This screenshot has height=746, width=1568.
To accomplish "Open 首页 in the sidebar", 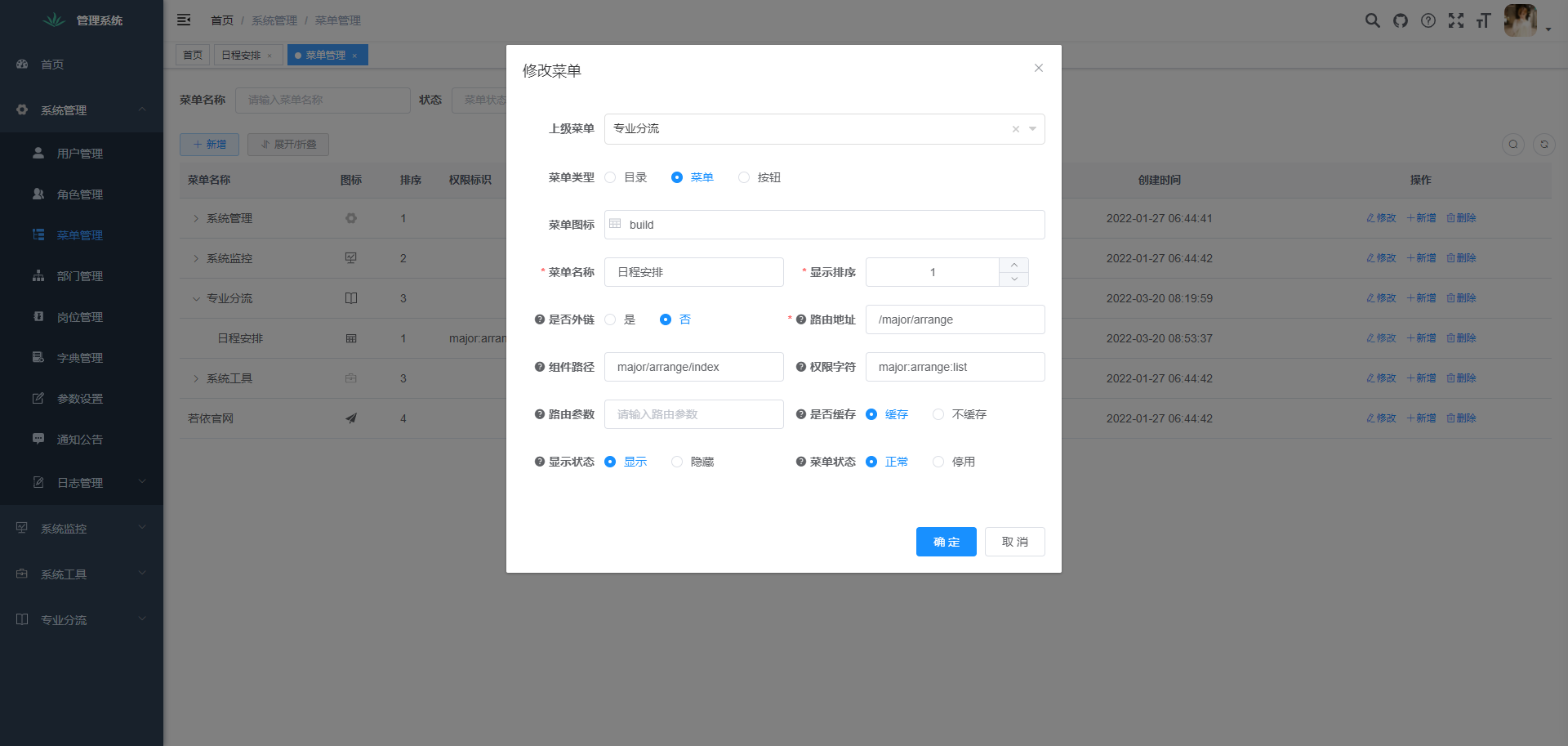I will (82, 64).
